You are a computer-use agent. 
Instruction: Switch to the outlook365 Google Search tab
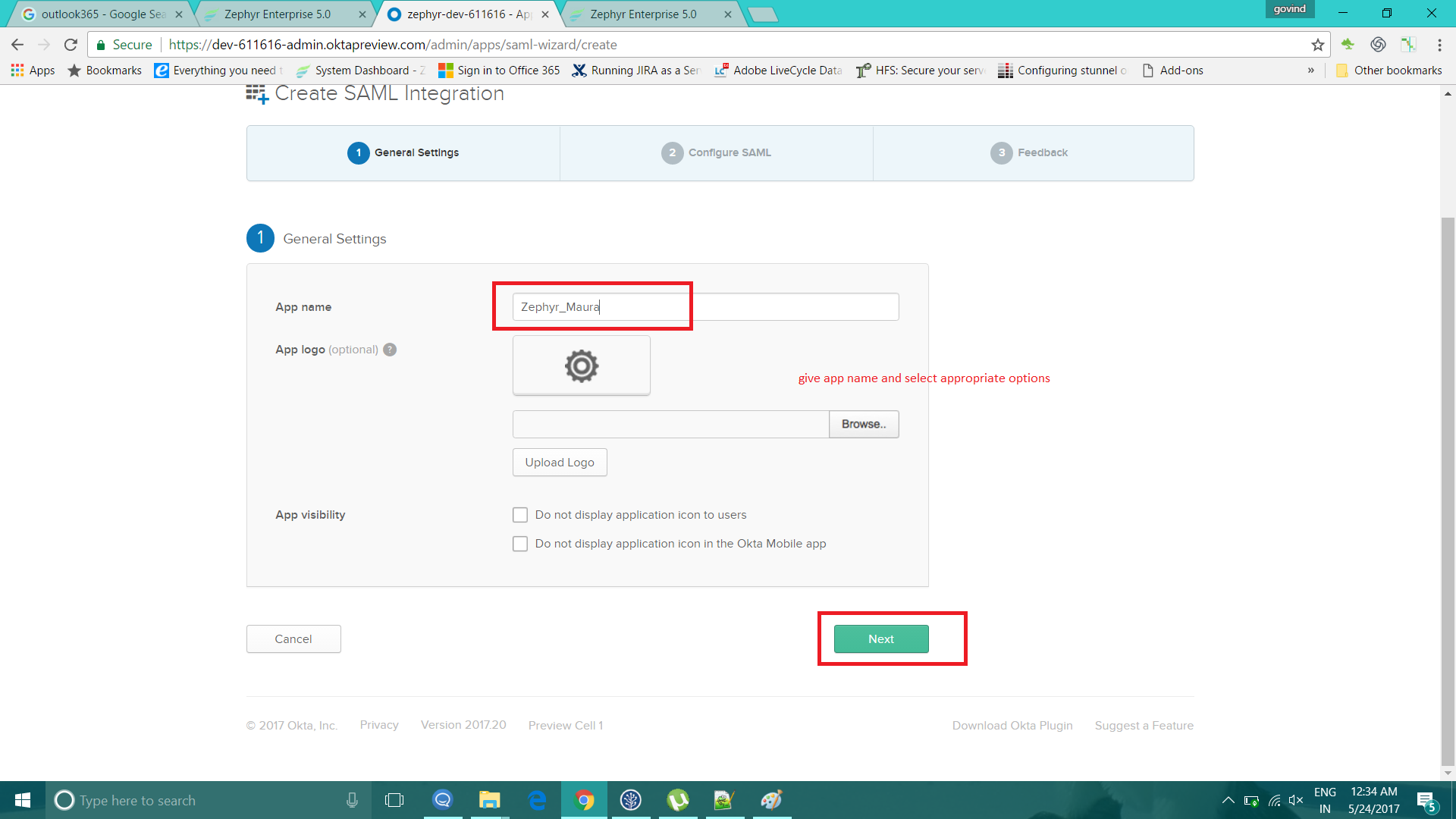[102, 14]
